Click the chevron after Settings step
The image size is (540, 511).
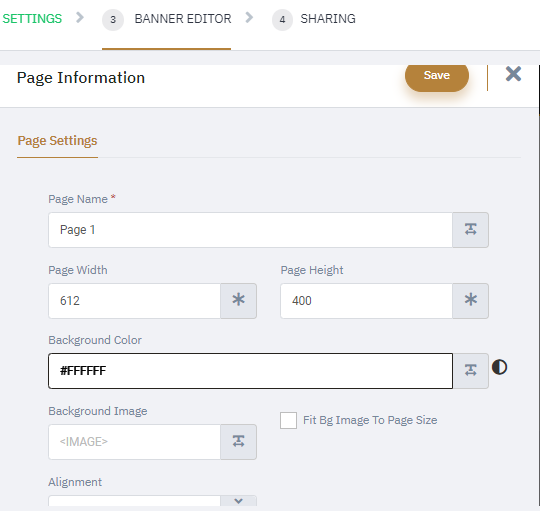(x=80, y=17)
